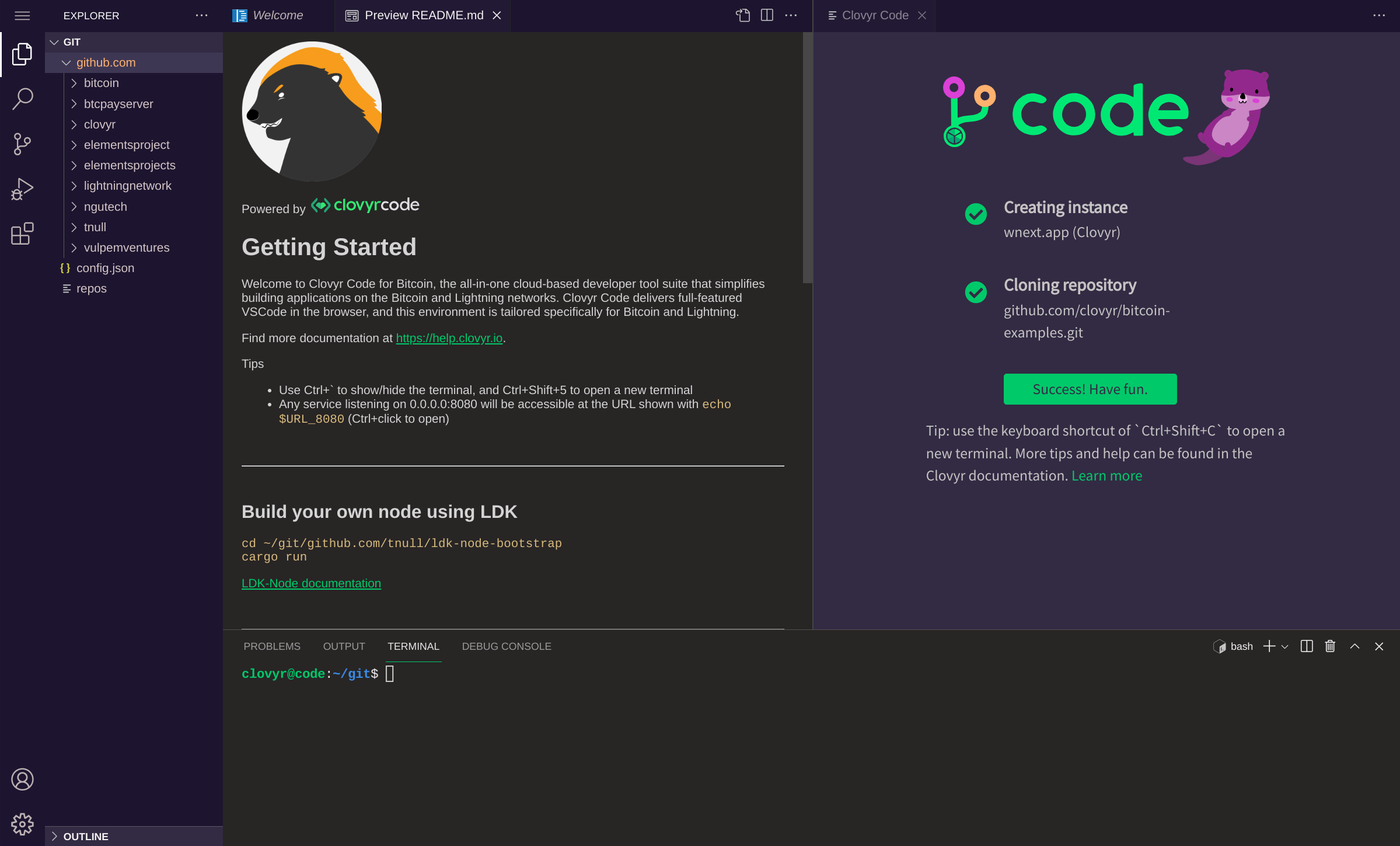Kill the terminal with trash icon
This screenshot has width=1400, height=846.
1330,646
